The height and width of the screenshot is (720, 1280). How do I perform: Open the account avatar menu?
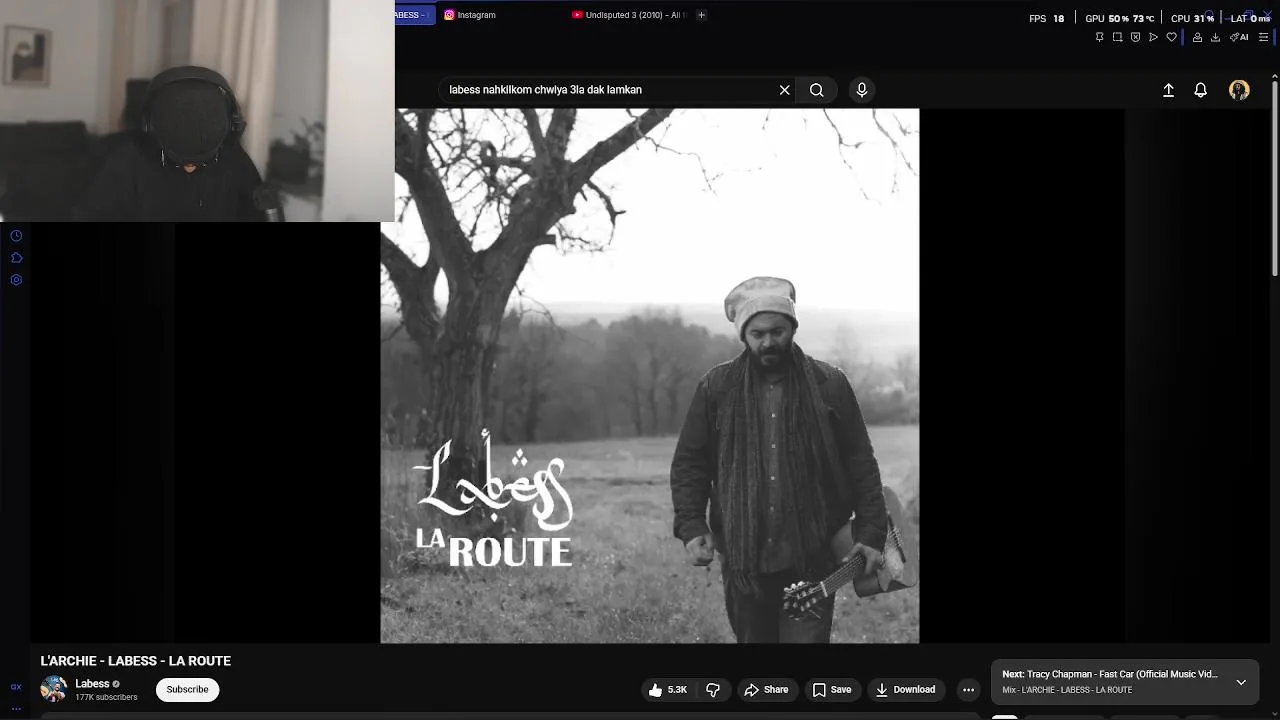coord(1239,90)
